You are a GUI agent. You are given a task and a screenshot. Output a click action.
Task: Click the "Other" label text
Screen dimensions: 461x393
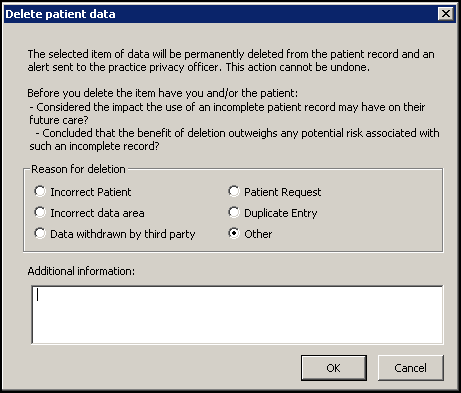pyautogui.click(x=258, y=234)
